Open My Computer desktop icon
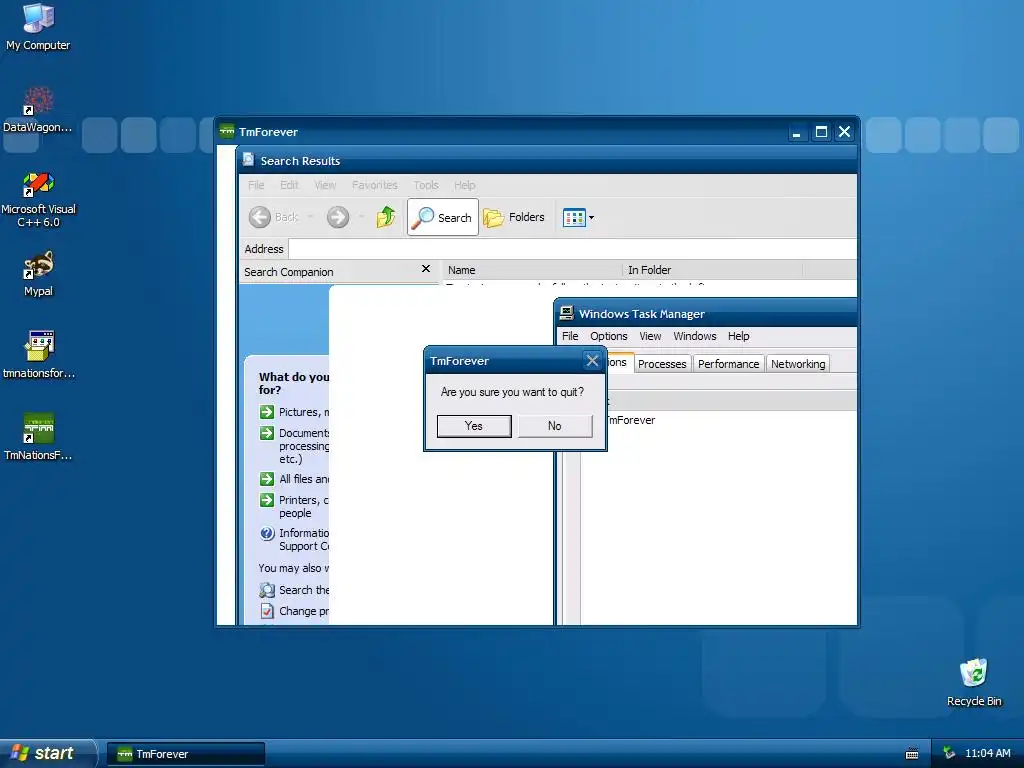1024x768 pixels. (38, 27)
